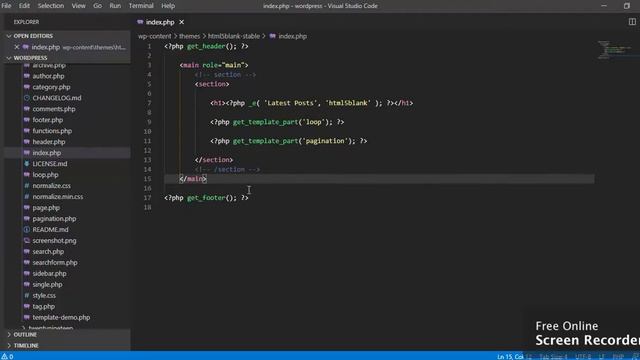Open loop.php from the explorer
Screen dimensions: 640x360
(x=45, y=175)
